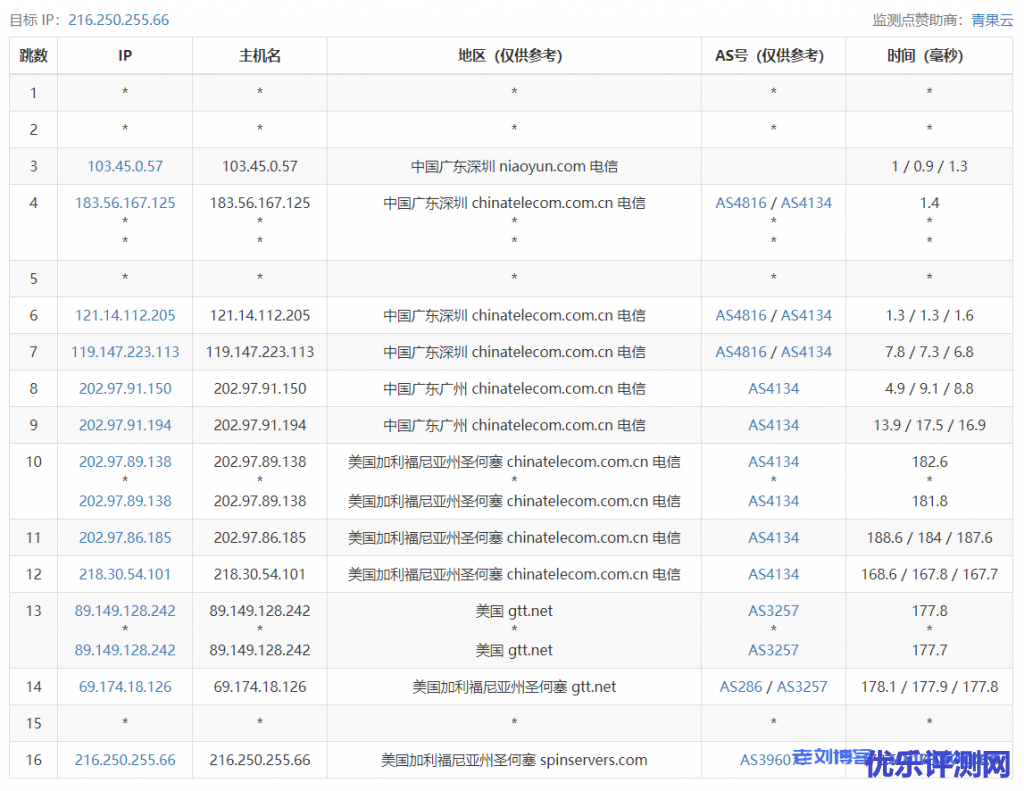
Task: Select the 跳数 column header
Action: click(34, 56)
